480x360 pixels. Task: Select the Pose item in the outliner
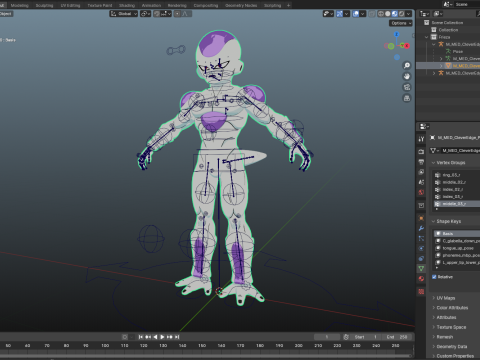coord(458,51)
